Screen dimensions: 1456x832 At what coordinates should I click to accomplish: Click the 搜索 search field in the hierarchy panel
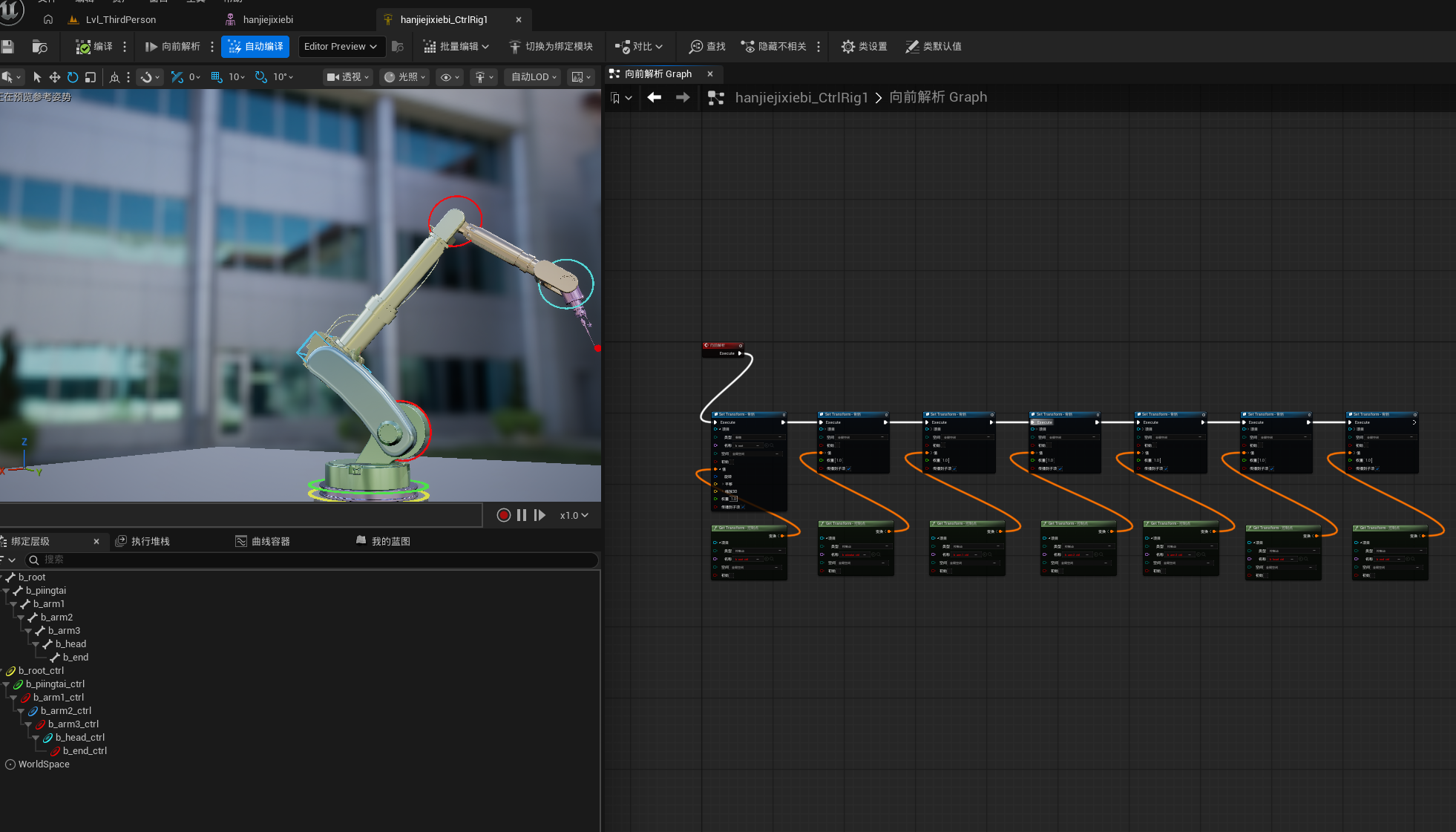click(312, 560)
